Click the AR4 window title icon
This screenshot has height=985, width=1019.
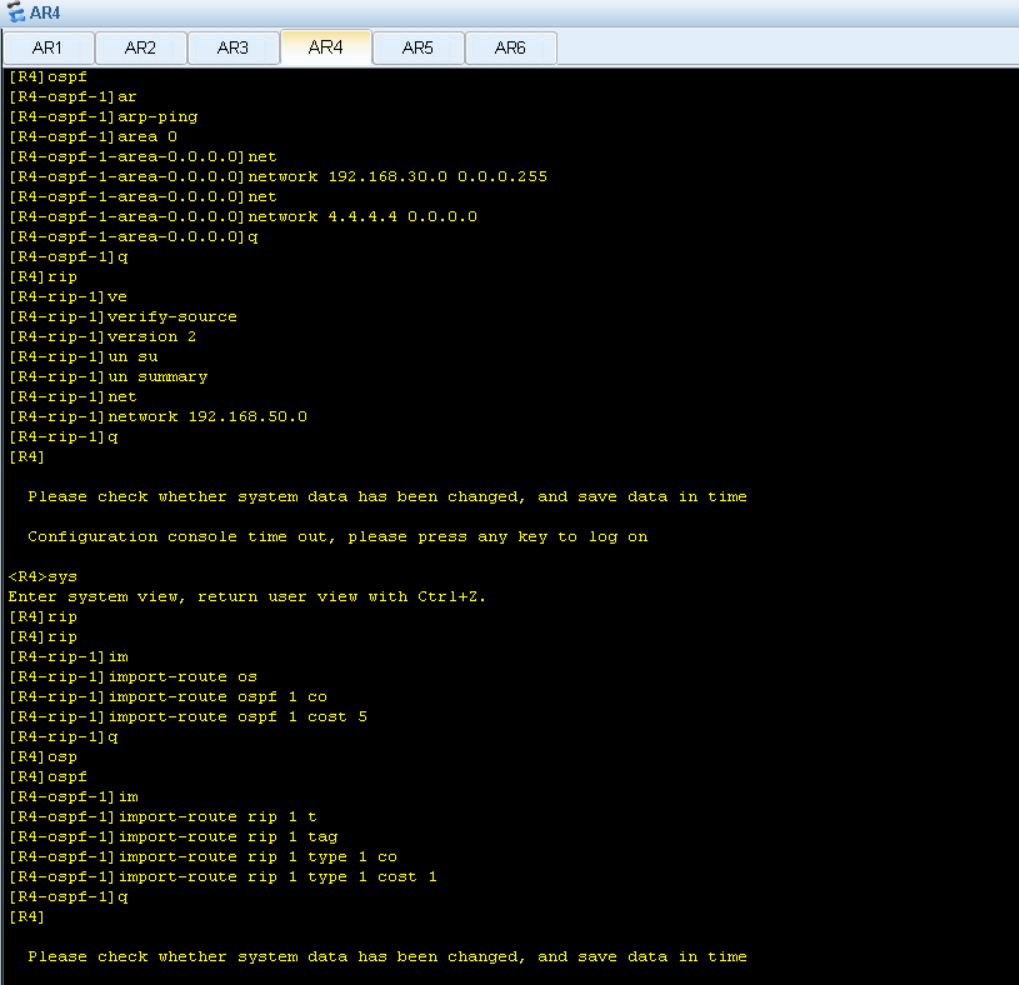tap(16, 12)
